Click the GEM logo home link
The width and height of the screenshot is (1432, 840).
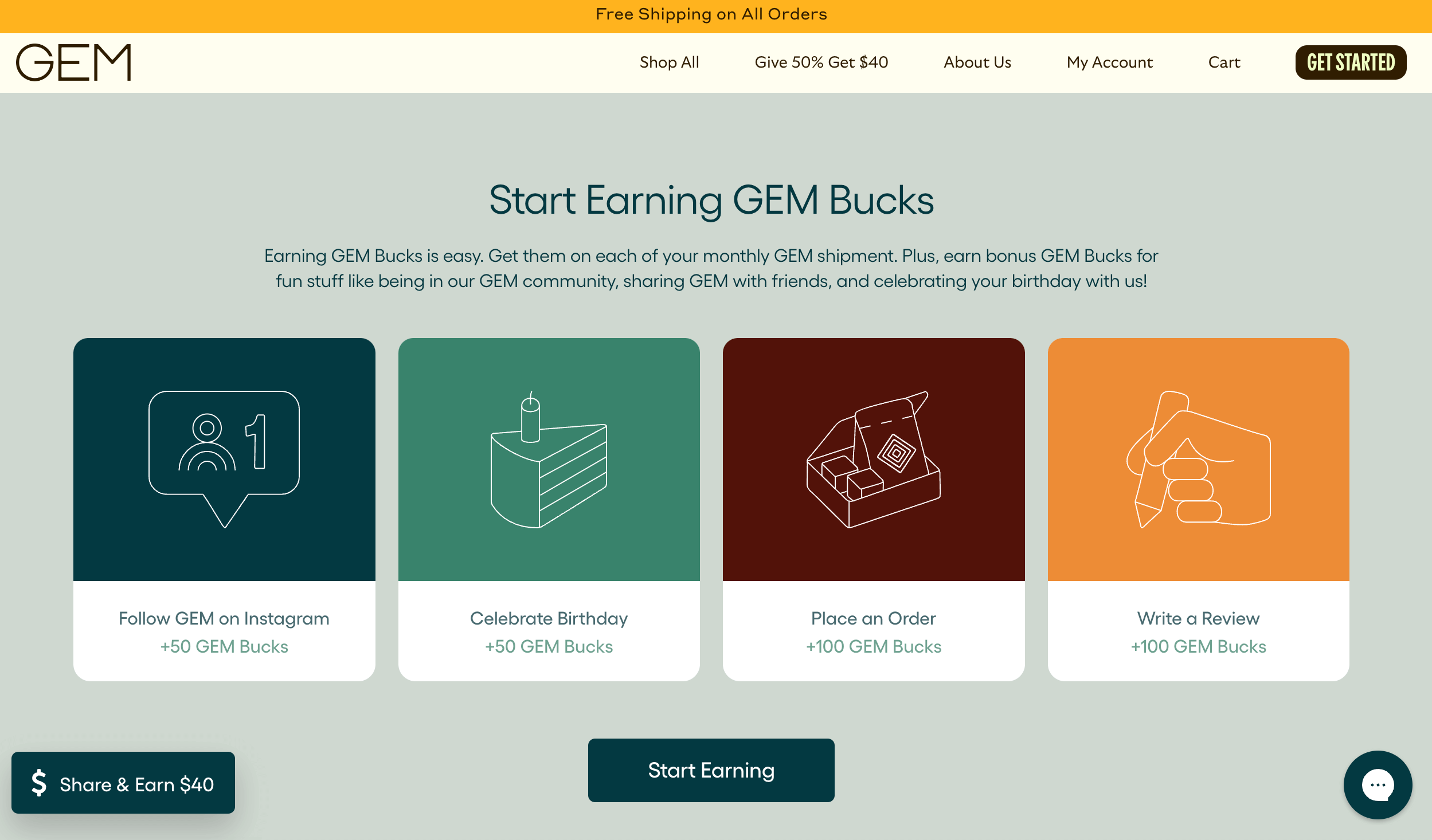pyautogui.click(x=75, y=62)
